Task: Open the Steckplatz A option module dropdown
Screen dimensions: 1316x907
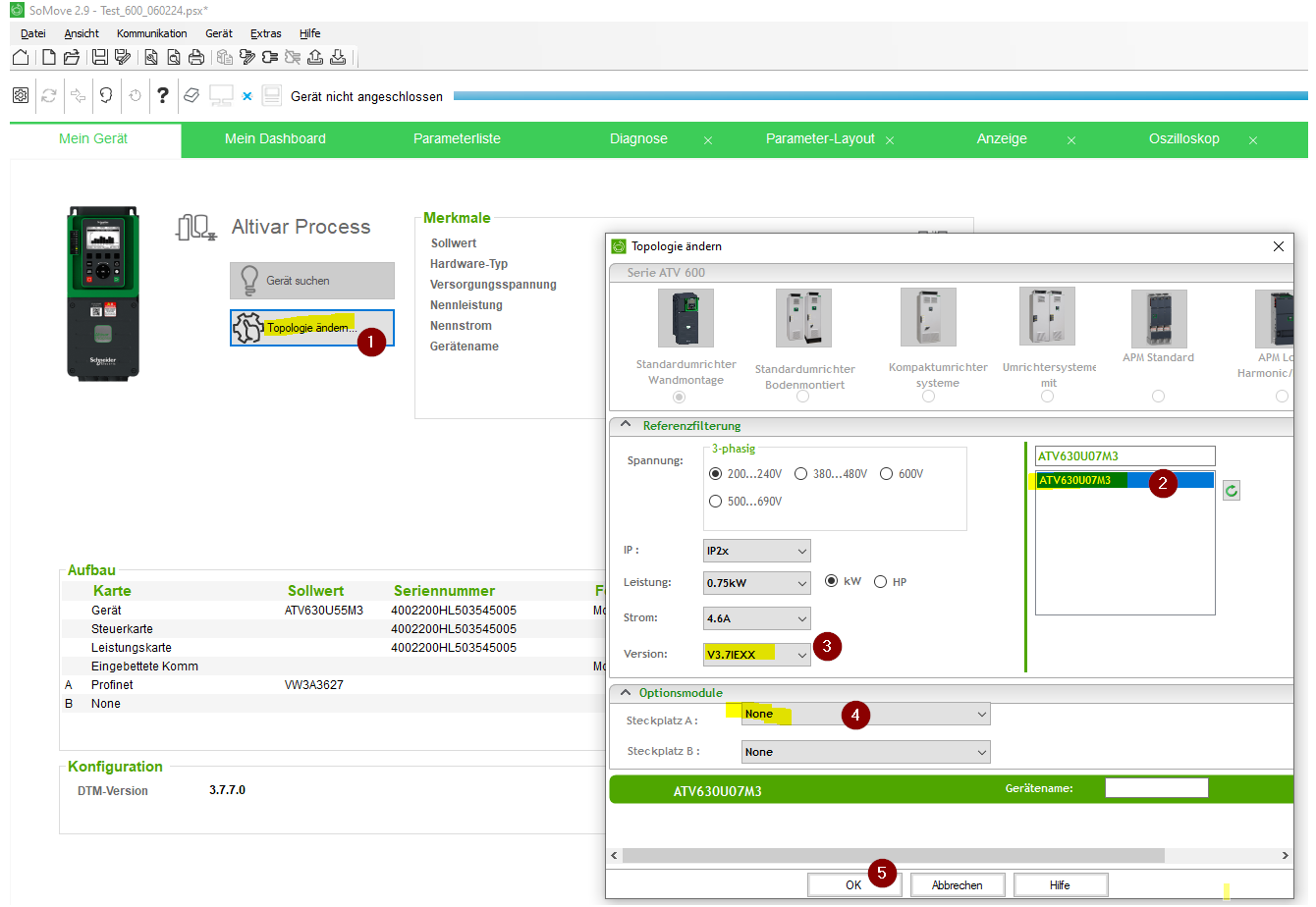Action: [x=865, y=714]
